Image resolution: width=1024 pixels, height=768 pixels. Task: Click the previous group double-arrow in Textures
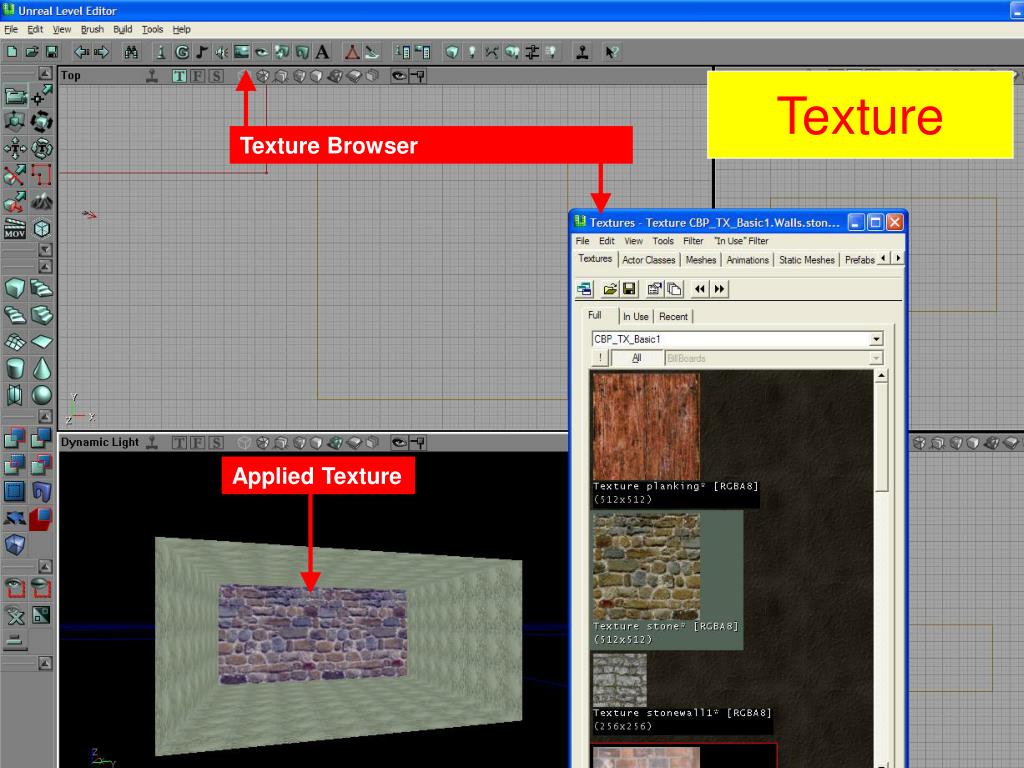pos(700,289)
